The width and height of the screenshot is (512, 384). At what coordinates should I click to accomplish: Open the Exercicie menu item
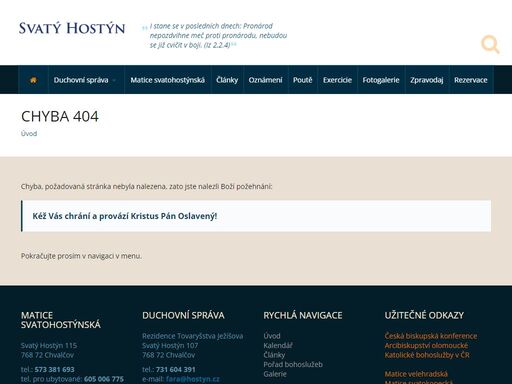[337, 80]
